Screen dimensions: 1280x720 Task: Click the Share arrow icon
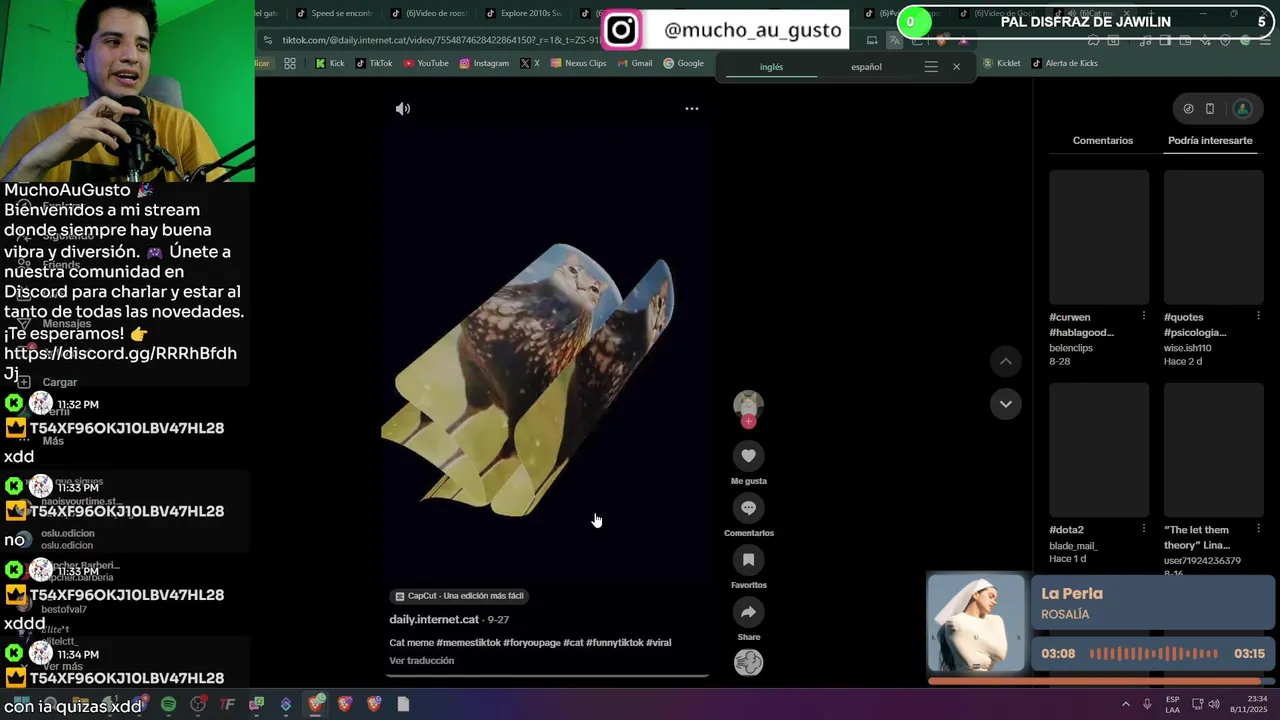[748, 612]
